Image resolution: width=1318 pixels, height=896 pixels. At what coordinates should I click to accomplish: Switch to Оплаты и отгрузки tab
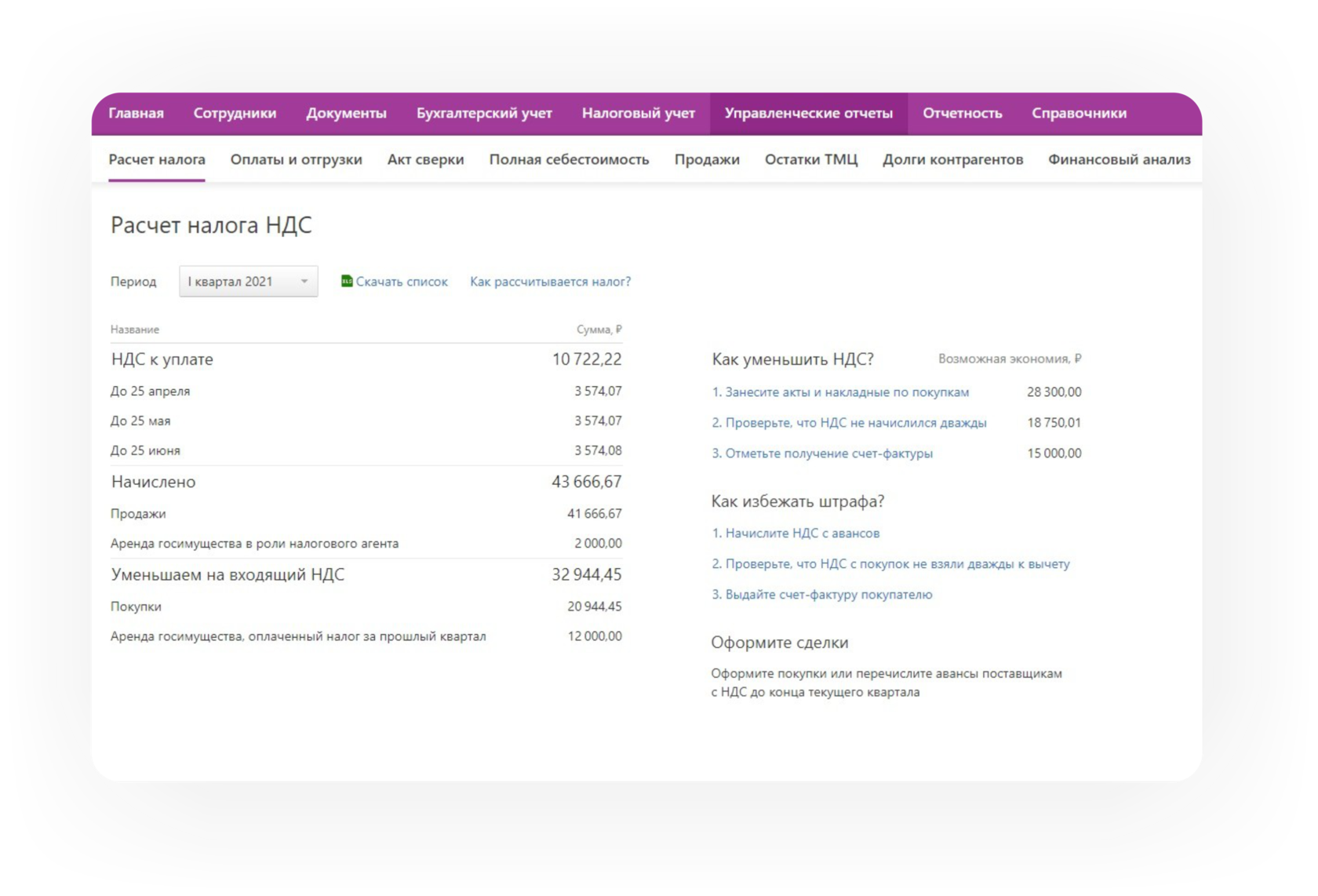[297, 159]
